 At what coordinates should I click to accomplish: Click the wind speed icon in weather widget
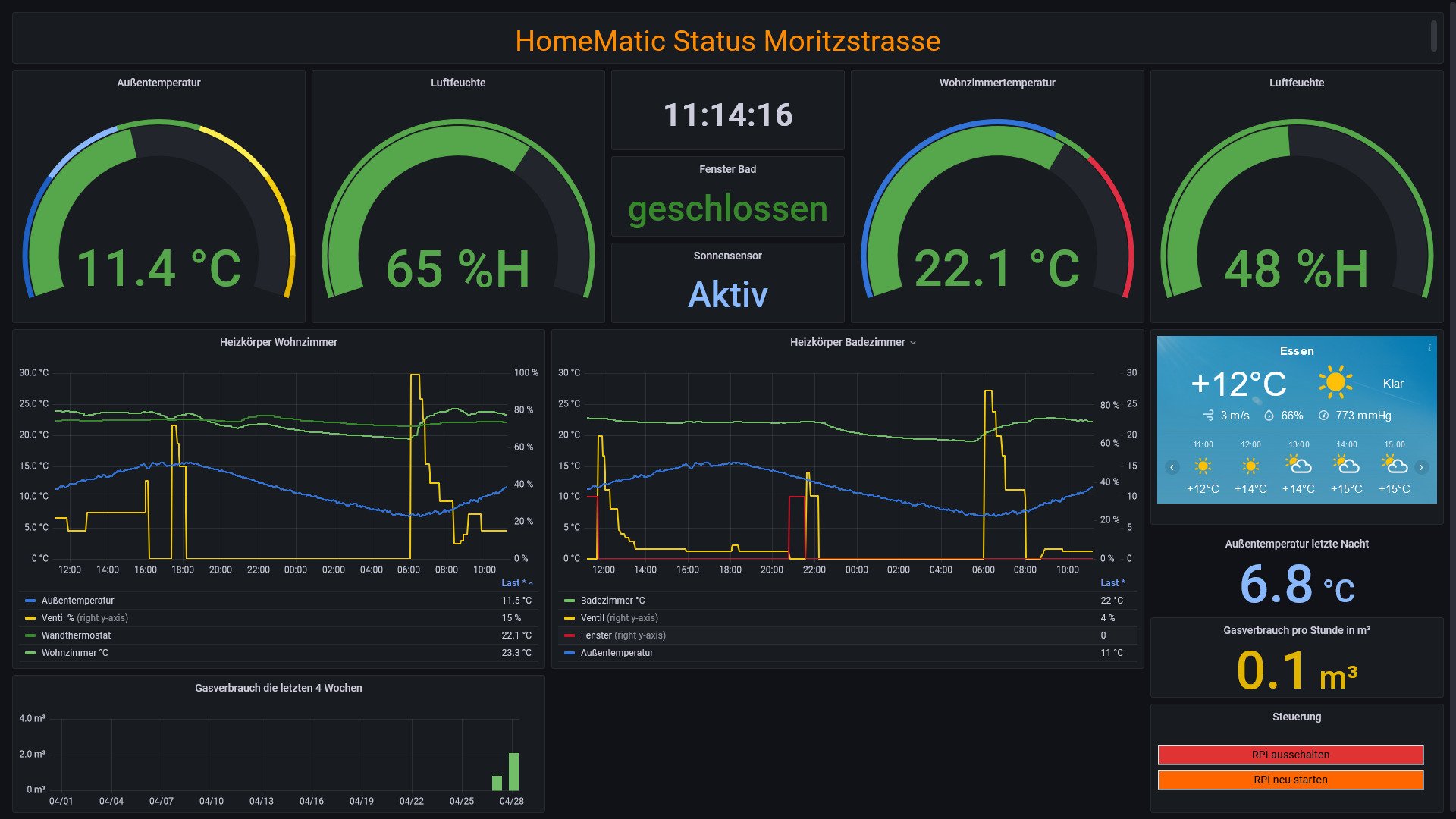tap(1208, 416)
